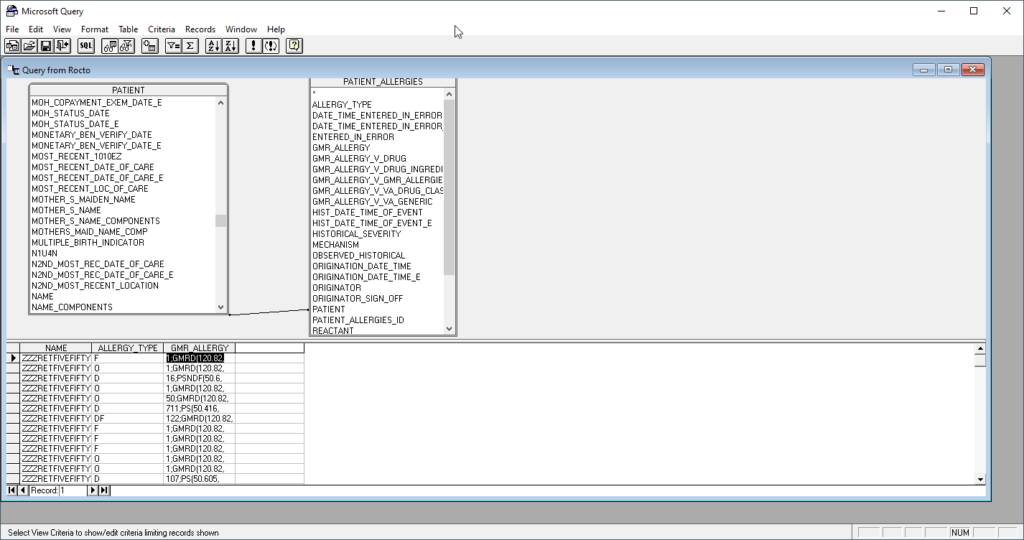The image size is (1024, 540).
Task: Select the GMR_ALLERGY column header
Action: tap(199, 348)
